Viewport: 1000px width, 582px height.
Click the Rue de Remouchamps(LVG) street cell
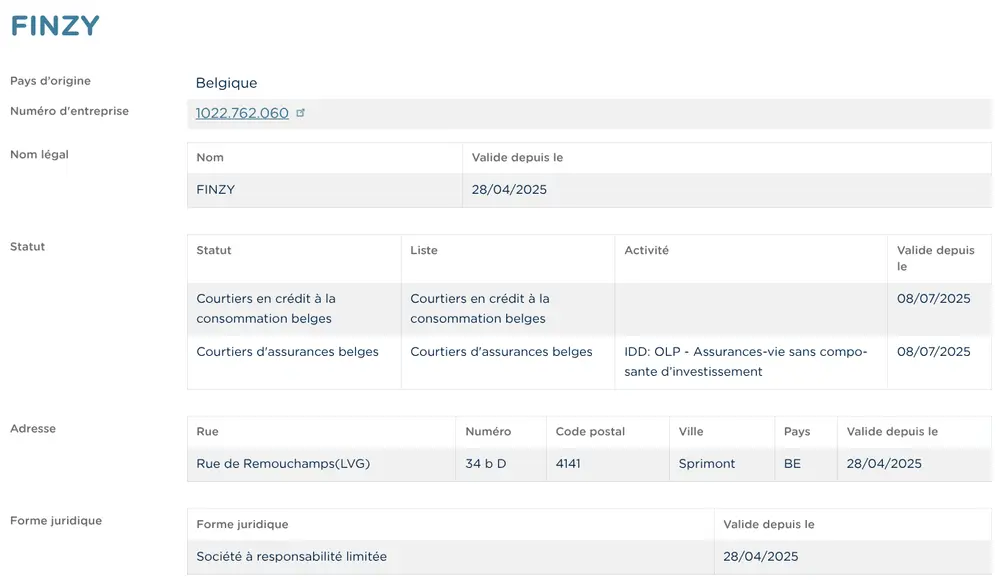[x=283, y=464]
